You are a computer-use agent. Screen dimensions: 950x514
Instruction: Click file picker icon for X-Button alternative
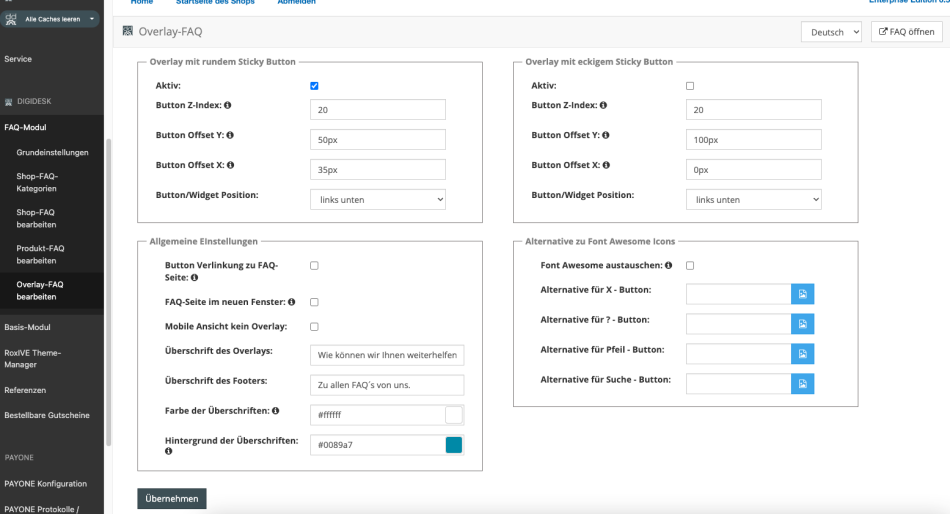pos(803,293)
